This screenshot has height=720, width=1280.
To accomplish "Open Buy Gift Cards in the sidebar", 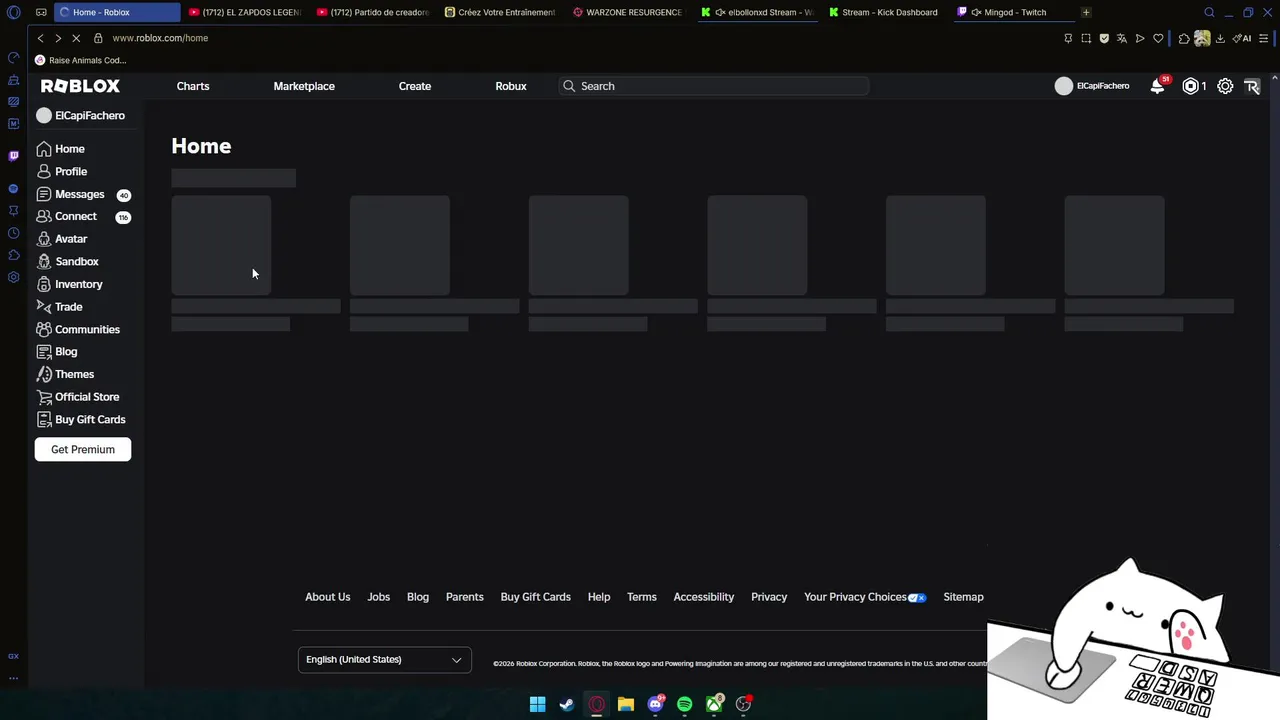I will 90,420.
